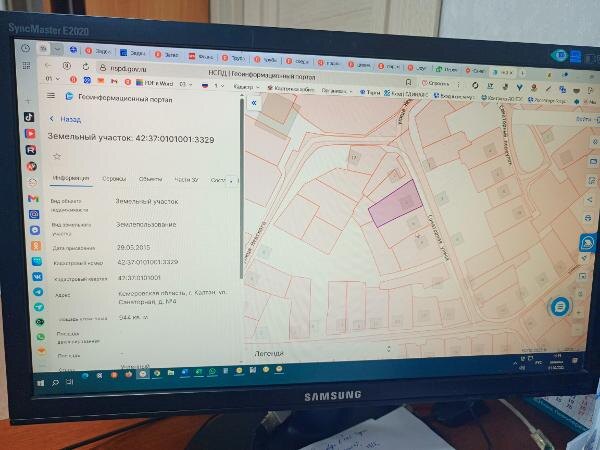Open the Справка button in toolbar
This screenshot has height=450, width=600.
tap(436, 83)
